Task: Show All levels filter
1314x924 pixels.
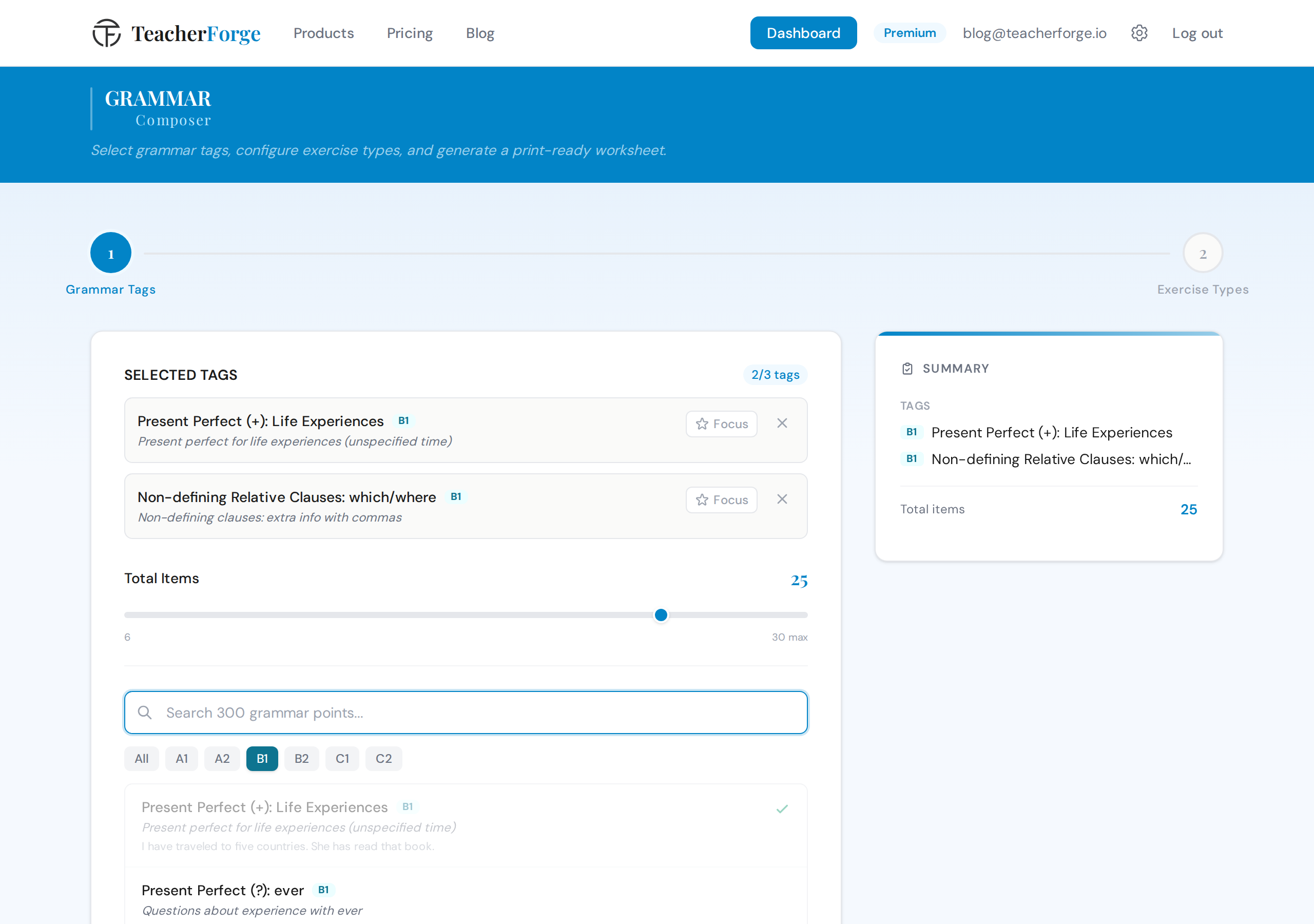Action: [141, 759]
